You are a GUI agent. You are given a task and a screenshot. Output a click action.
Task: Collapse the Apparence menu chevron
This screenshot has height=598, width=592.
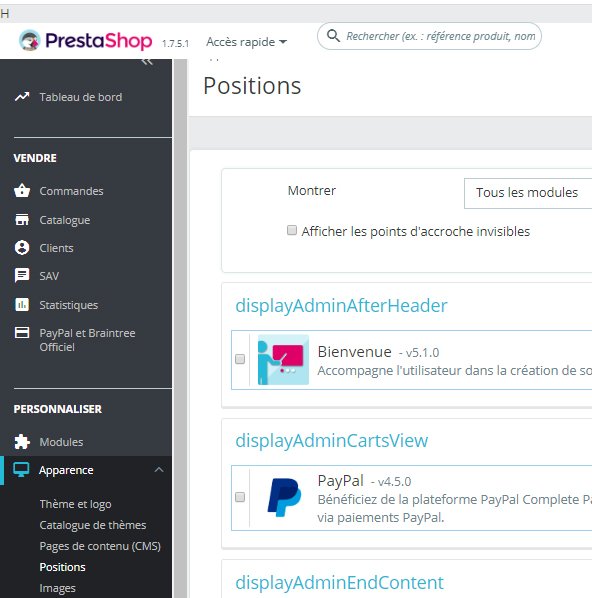[x=159, y=470]
